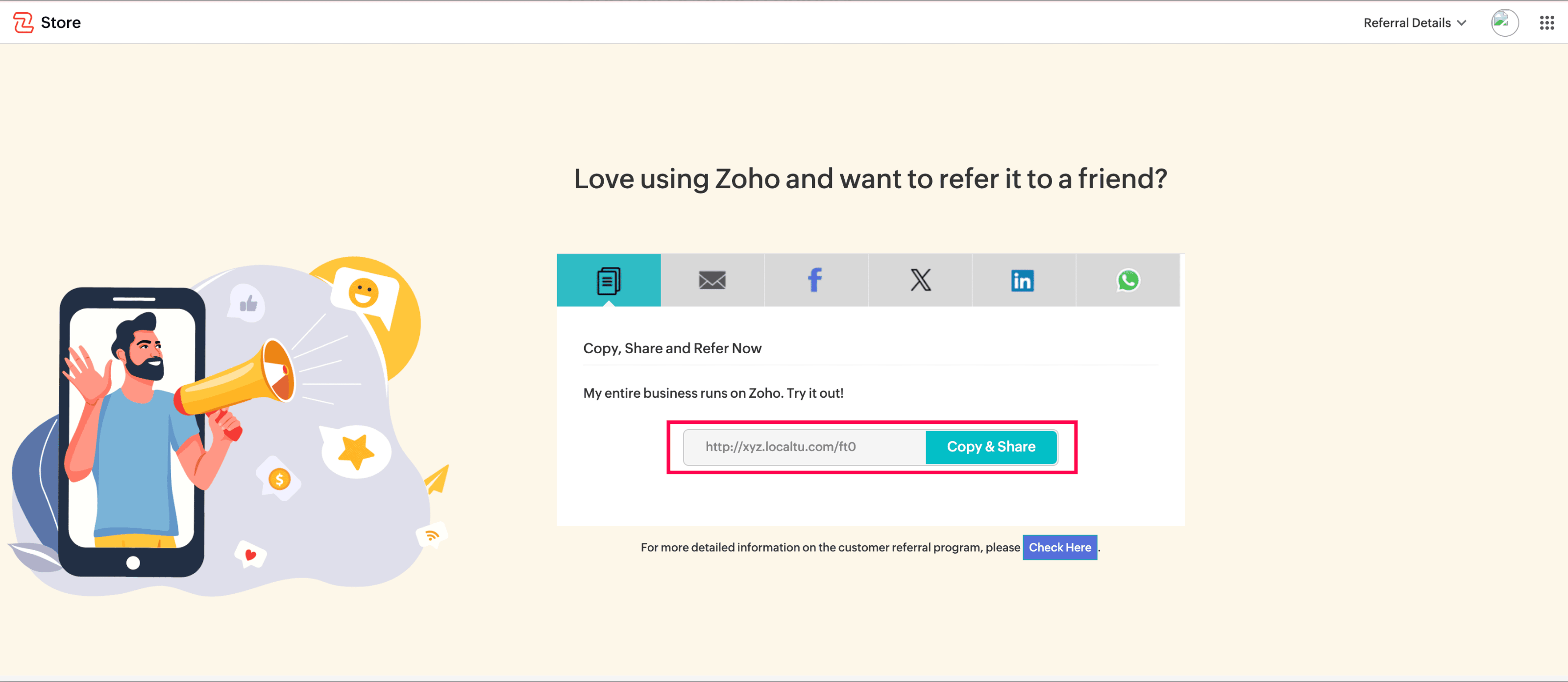Select the copy link share tab
This screenshot has height=682, width=1568.
(608, 280)
